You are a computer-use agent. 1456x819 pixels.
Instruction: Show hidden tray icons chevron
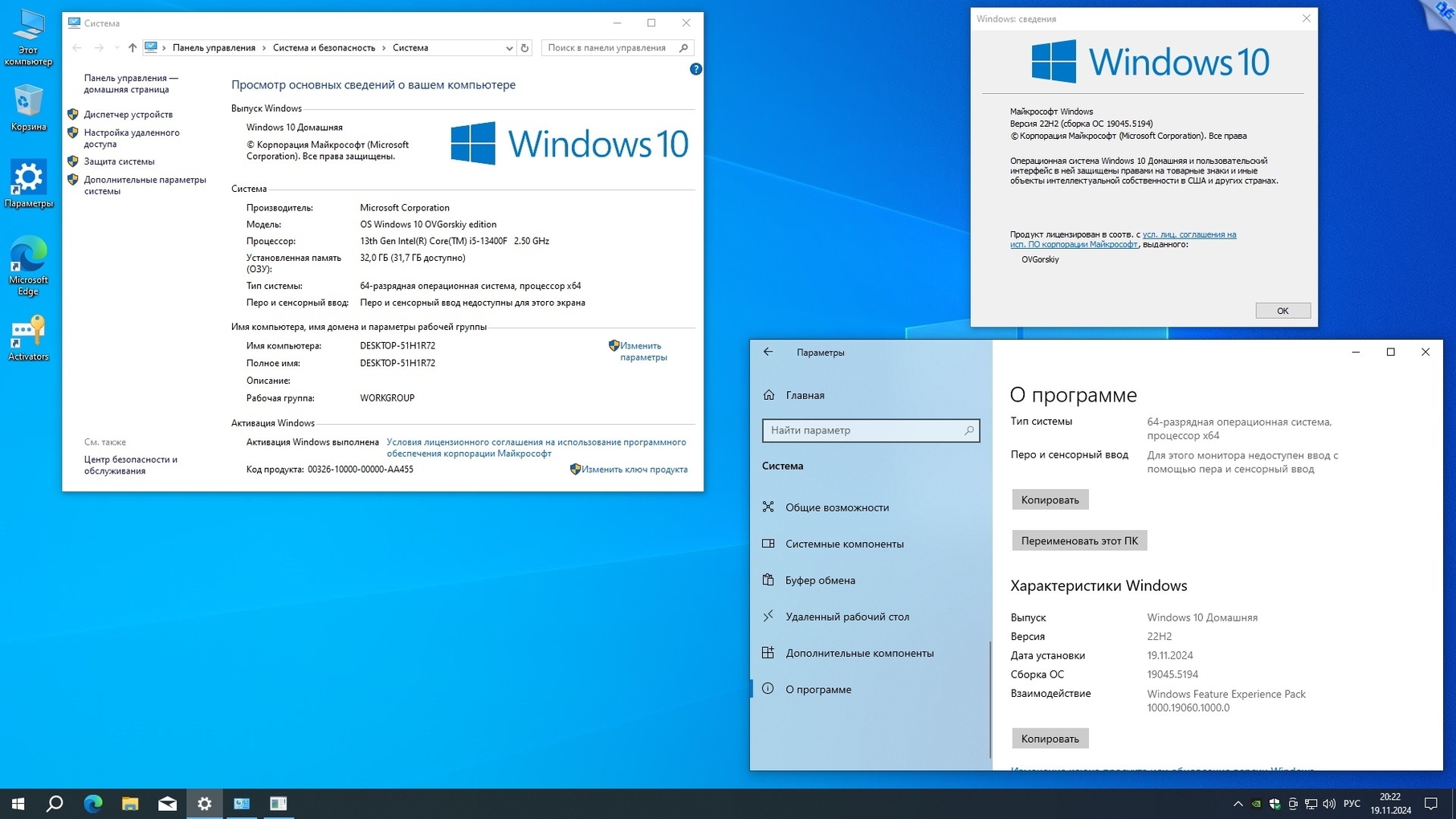point(1238,804)
